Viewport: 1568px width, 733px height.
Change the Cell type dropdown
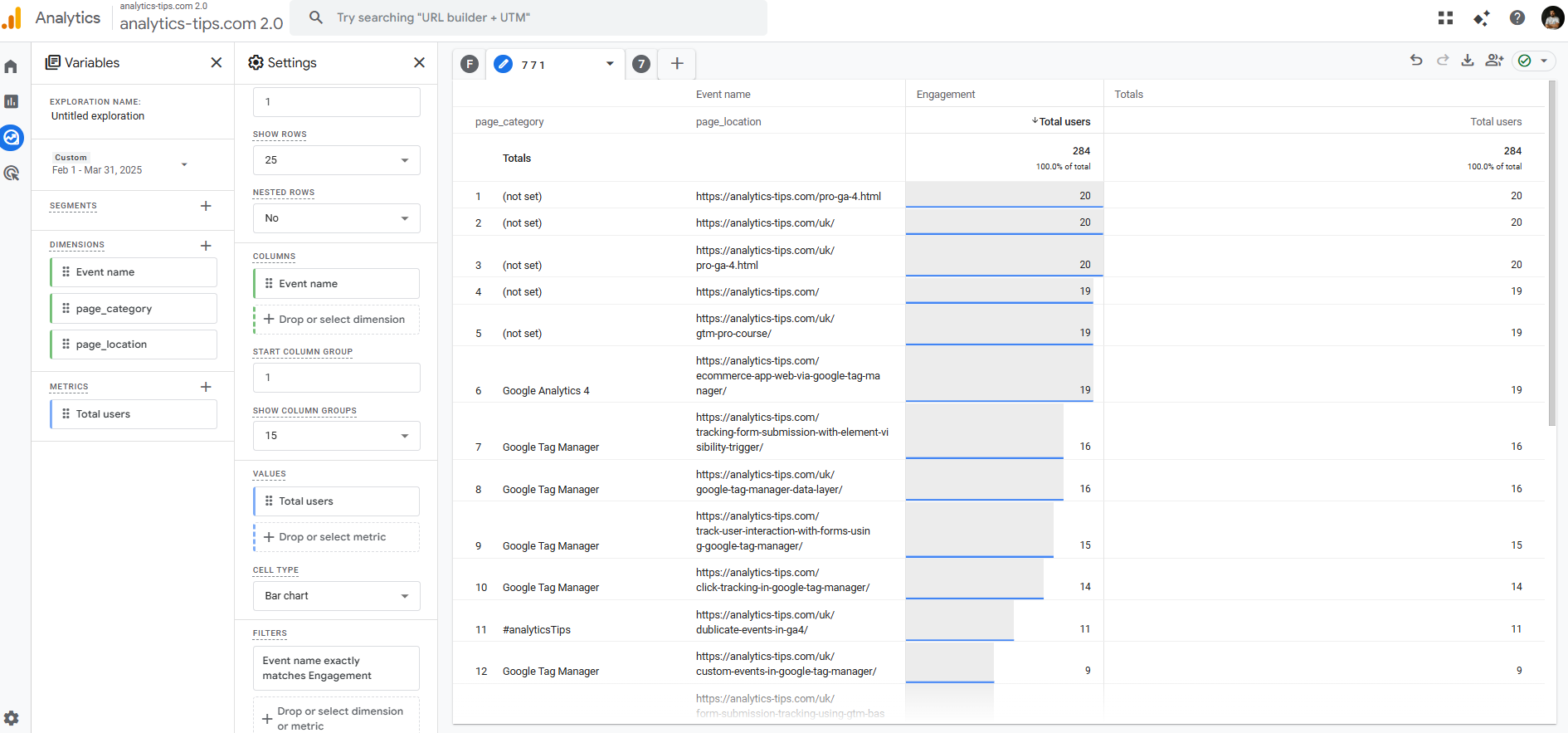336,596
